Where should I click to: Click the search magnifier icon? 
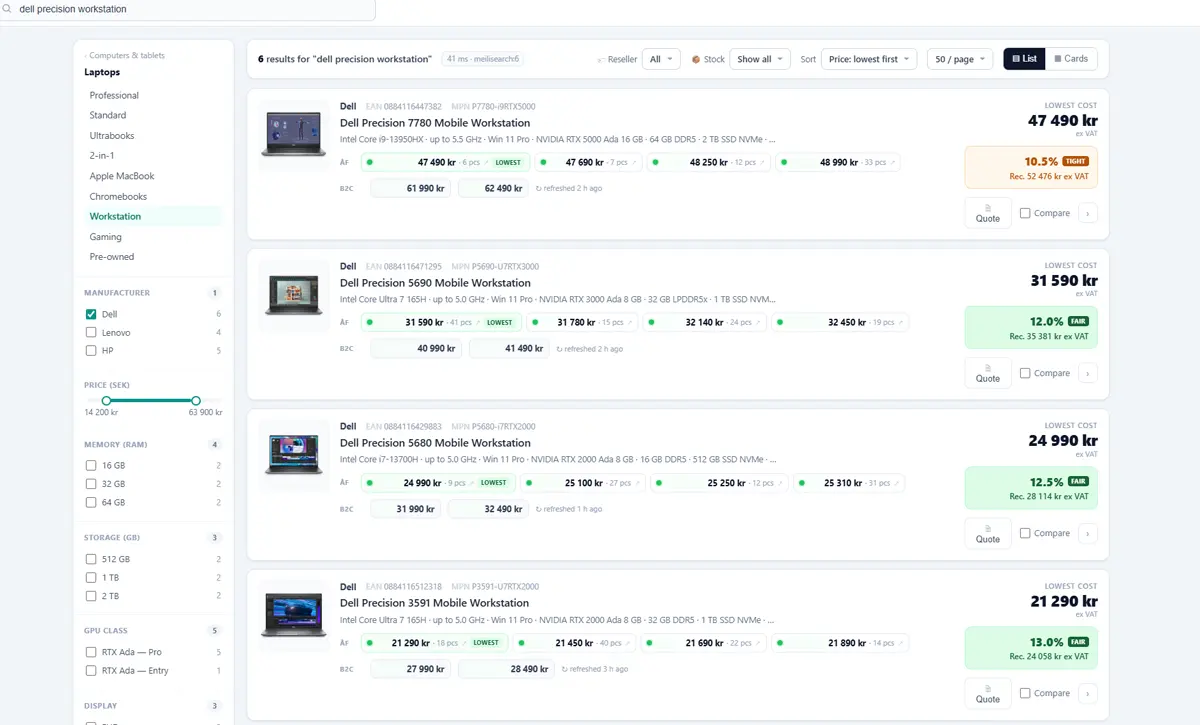[8, 9]
